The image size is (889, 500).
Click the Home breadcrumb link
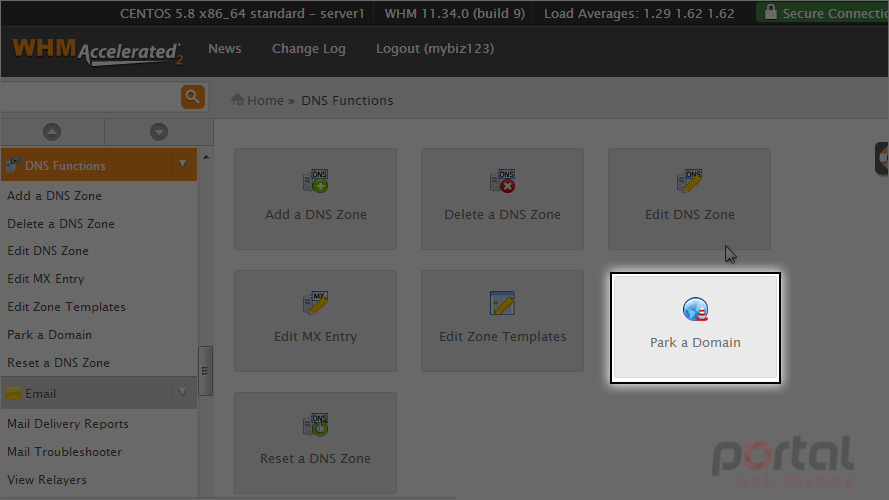[x=265, y=100]
